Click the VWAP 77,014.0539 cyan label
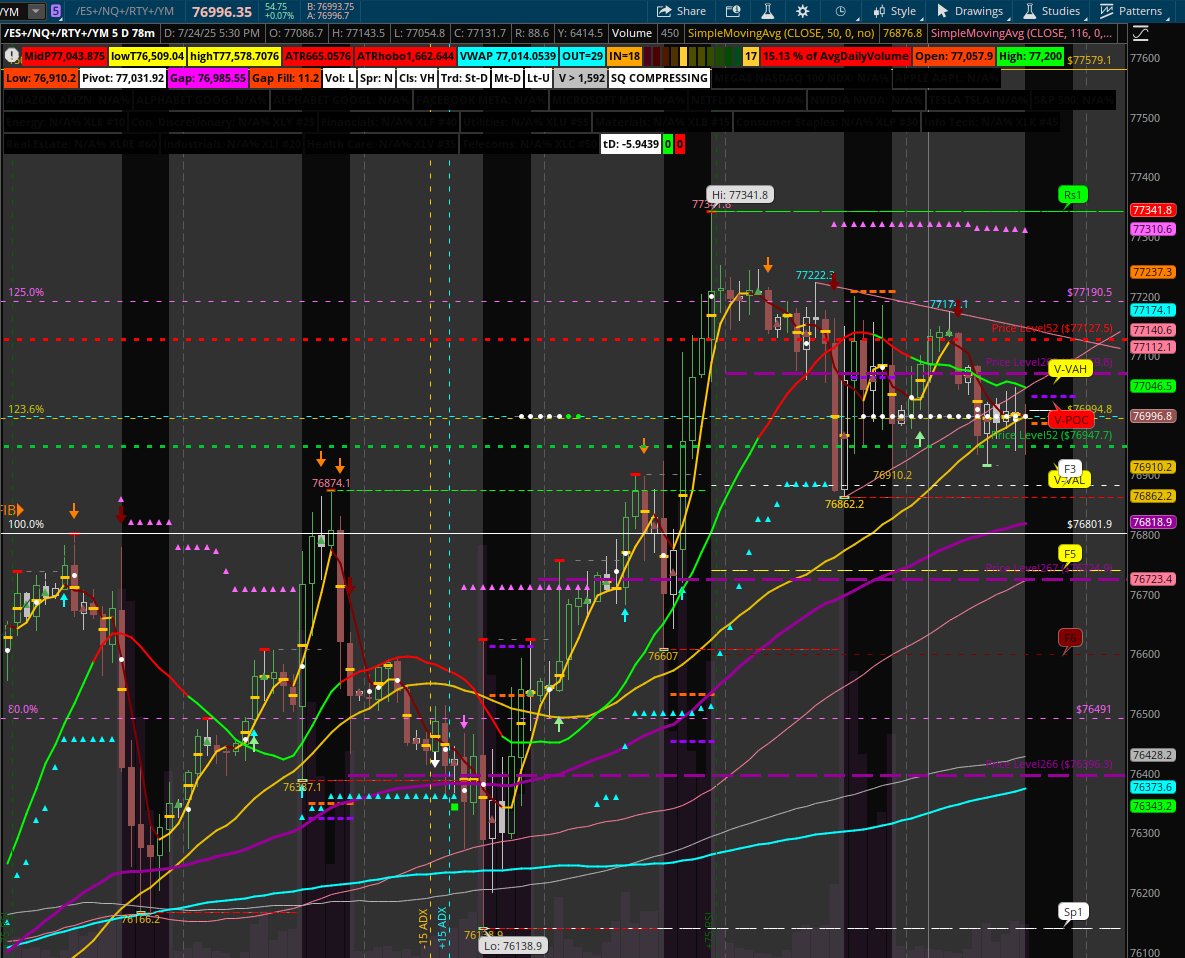Image resolution: width=1185 pixels, height=958 pixels. coord(507,56)
